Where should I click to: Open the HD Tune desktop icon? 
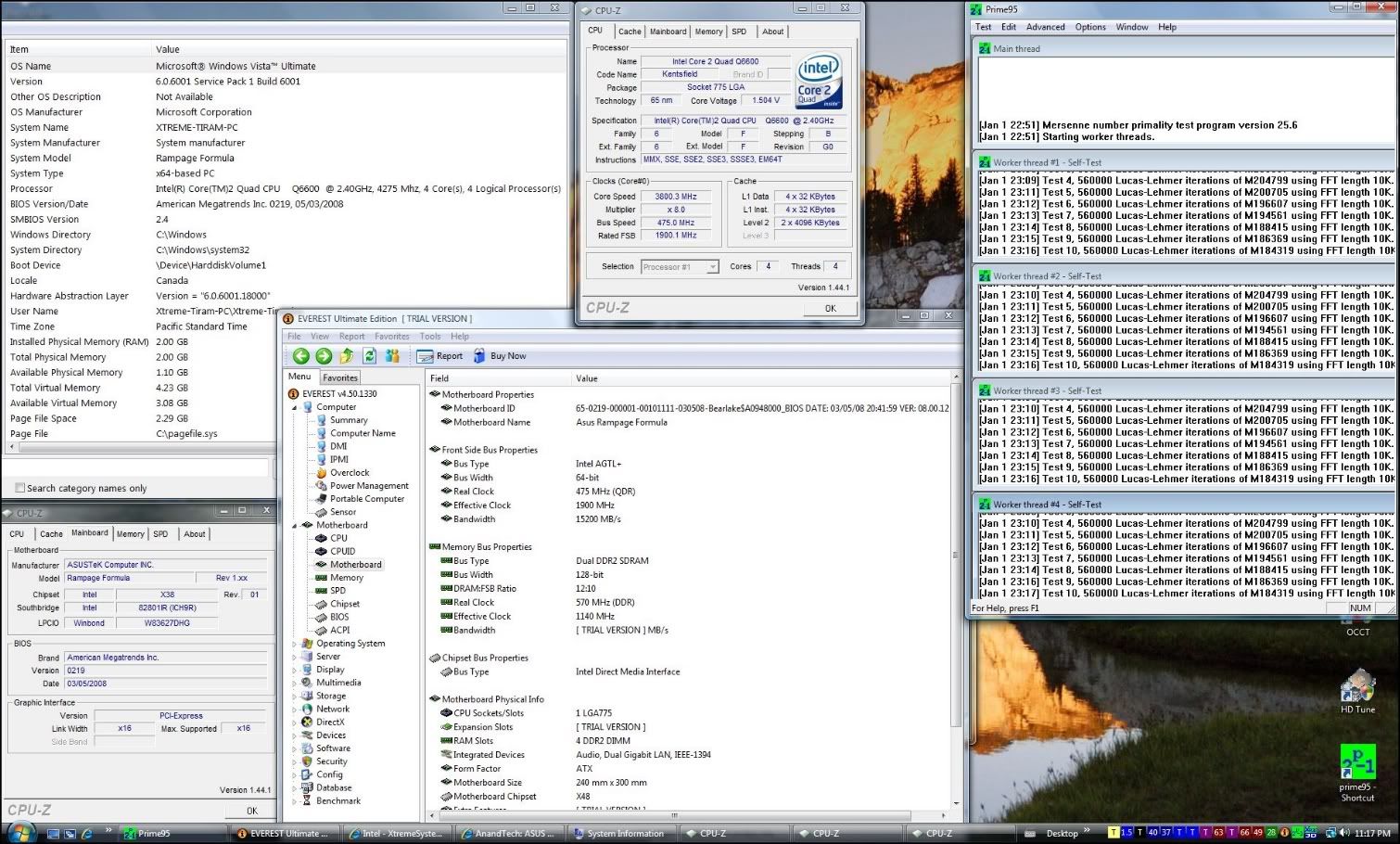pyautogui.click(x=1357, y=691)
